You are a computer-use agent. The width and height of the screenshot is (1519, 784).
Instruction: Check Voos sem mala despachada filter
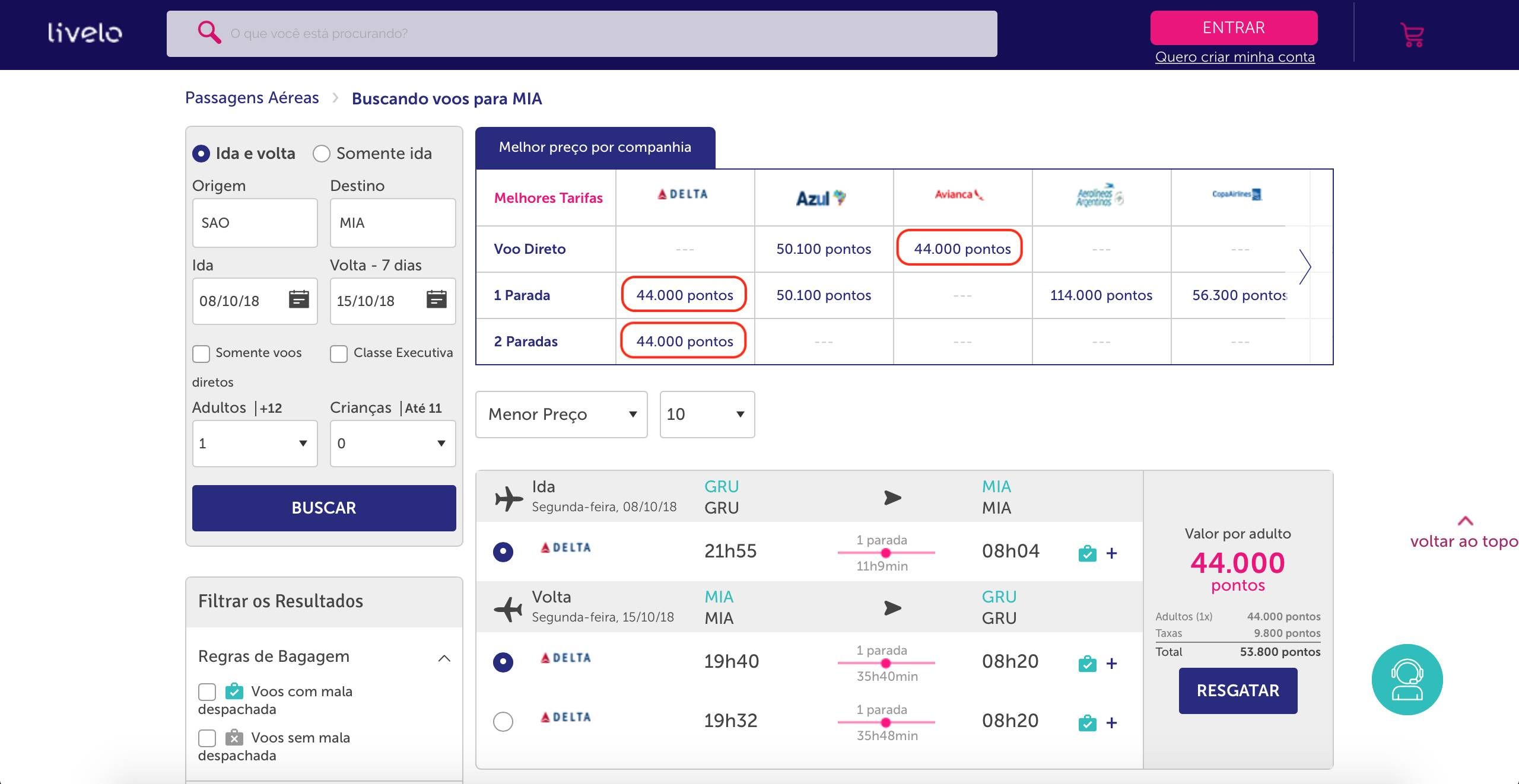(x=207, y=738)
